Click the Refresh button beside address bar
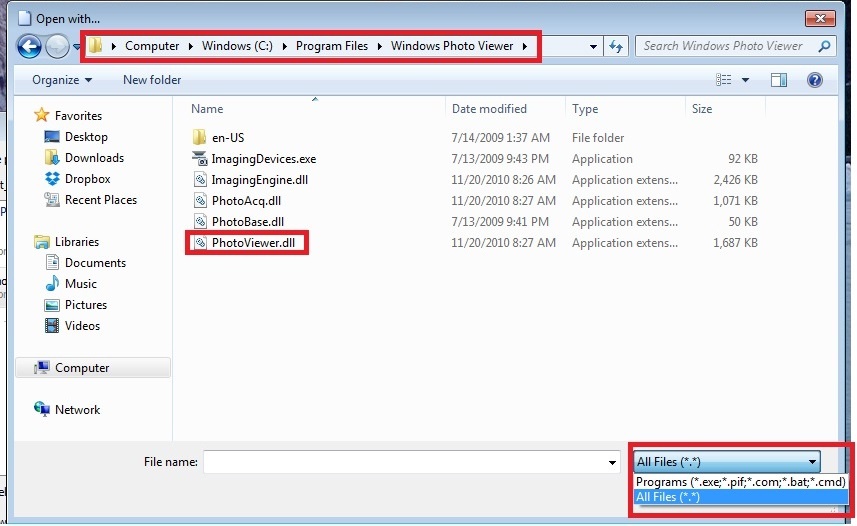 point(617,46)
